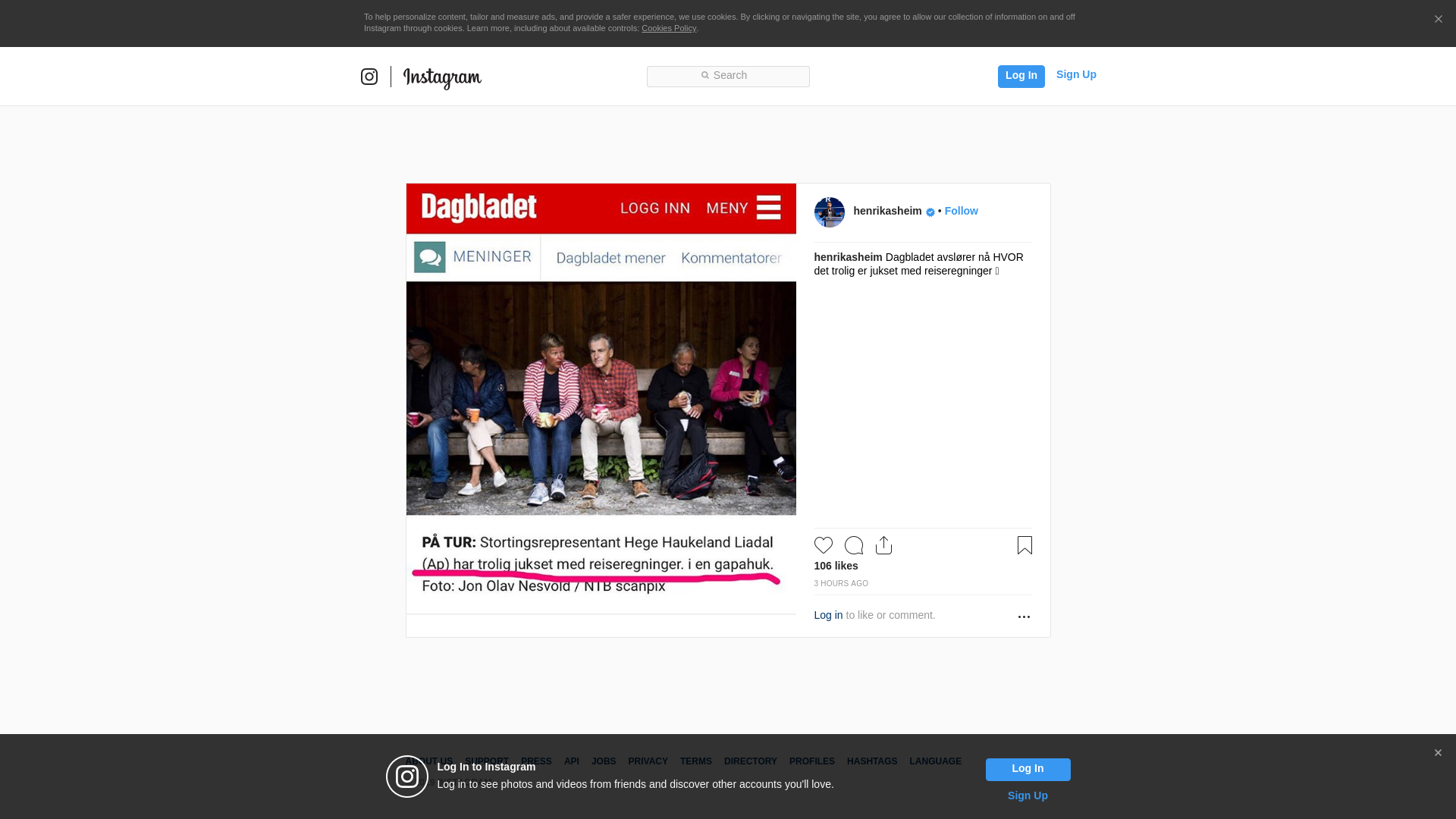Open the Cookies Policy link
This screenshot has width=1456, height=819.
point(669,28)
